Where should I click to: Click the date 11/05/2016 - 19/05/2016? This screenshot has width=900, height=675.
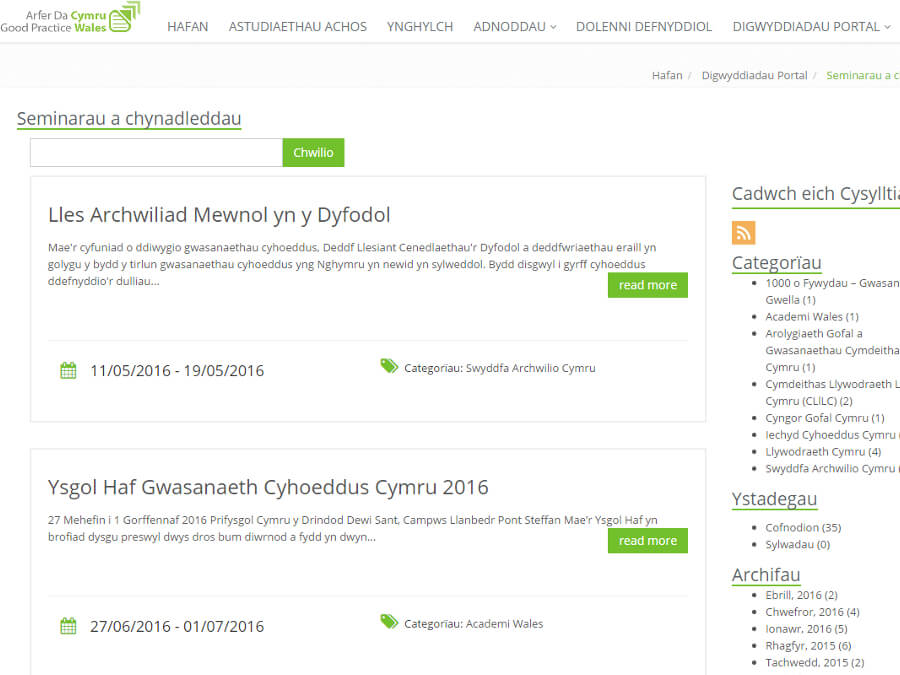click(177, 371)
